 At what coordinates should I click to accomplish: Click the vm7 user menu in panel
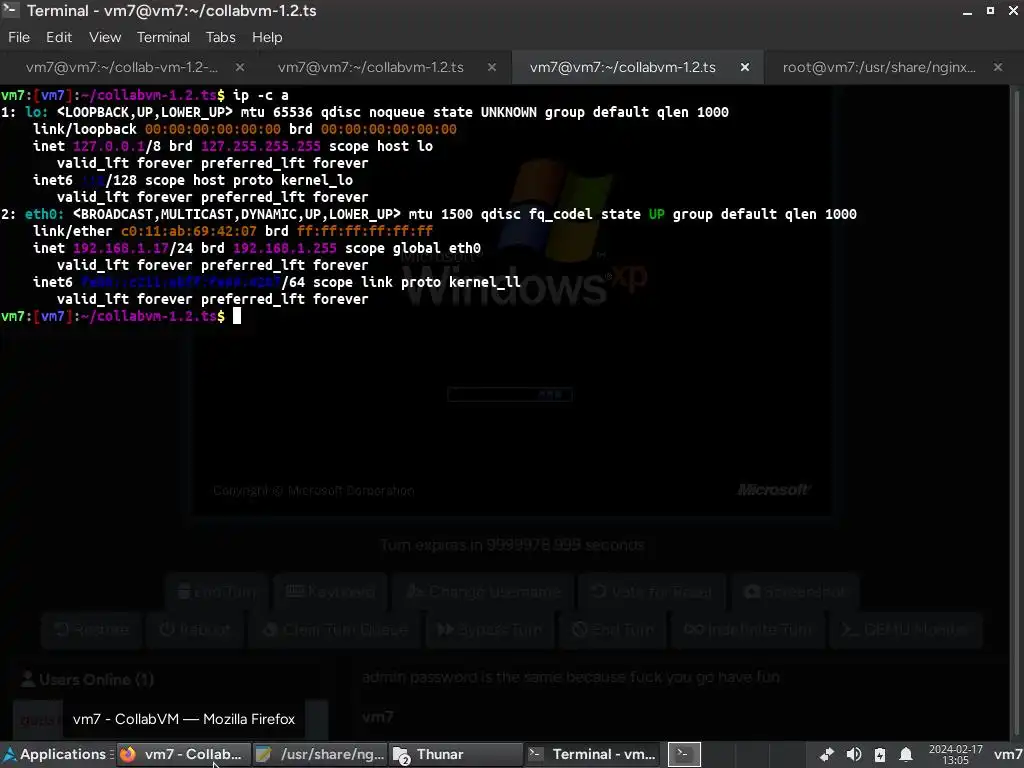[1008, 754]
